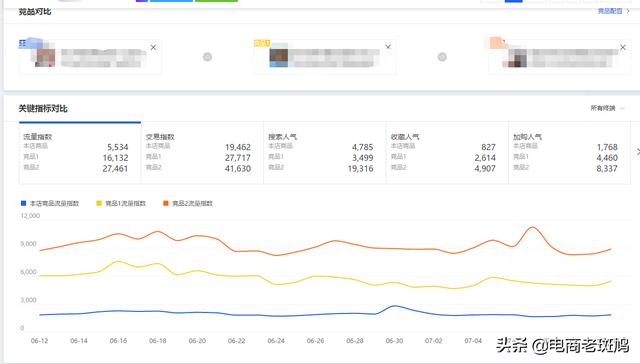Click the circle icon between own product and competitor 1
Viewport: 640px width, 364px height.
[x=207, y=57]
